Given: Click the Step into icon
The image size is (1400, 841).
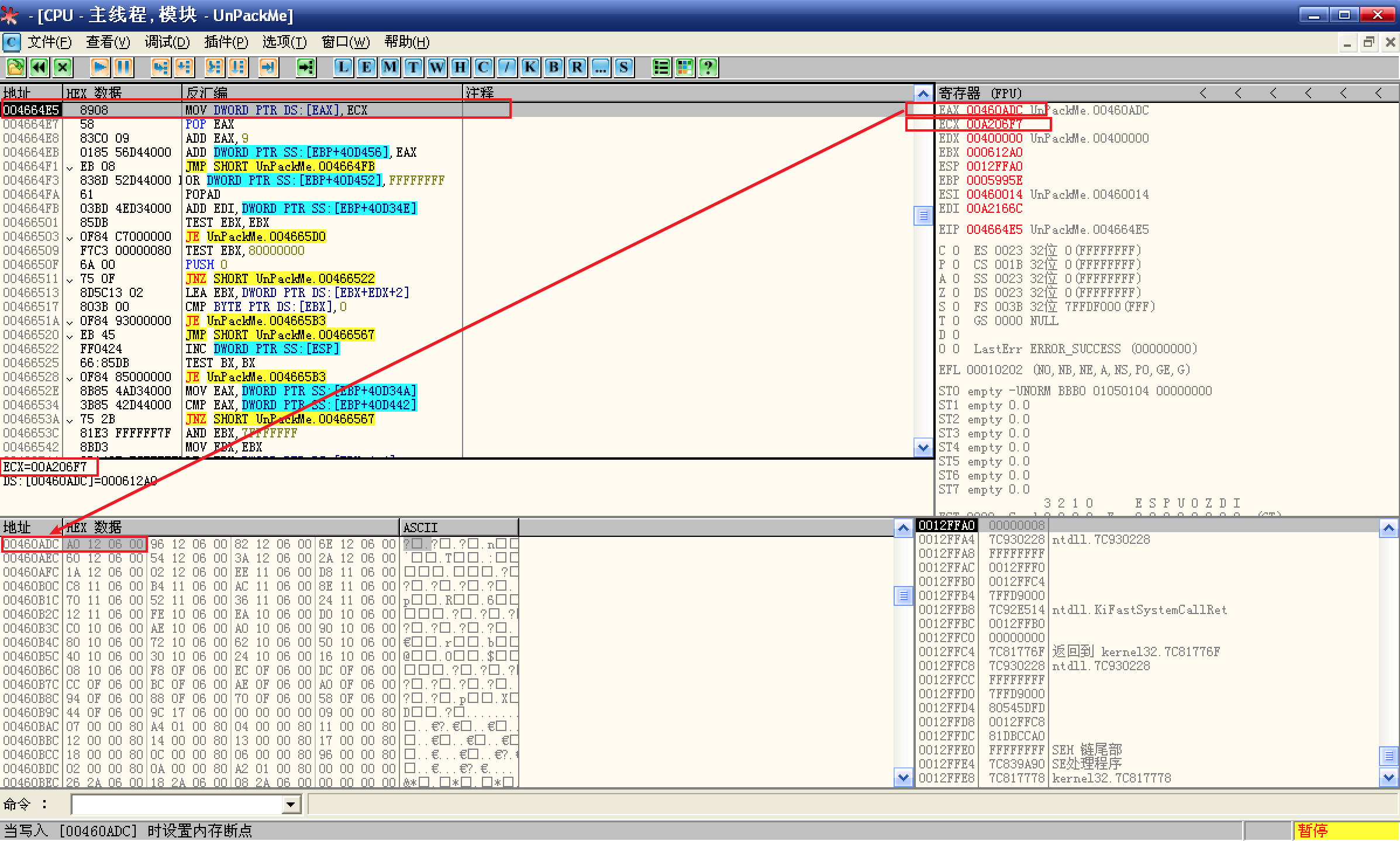Looking at the screenshot, I should pyautogui.click(x=160, y=67).
